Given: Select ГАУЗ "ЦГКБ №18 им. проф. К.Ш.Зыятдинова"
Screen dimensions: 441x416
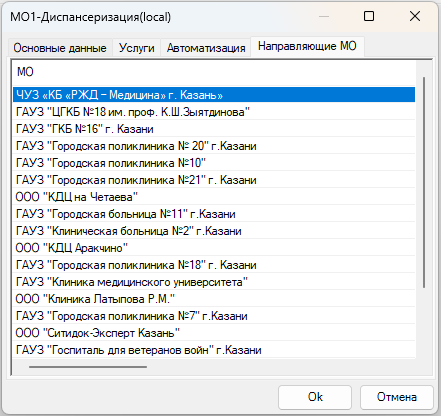Looking at the screenshot, I should (214, 112).
